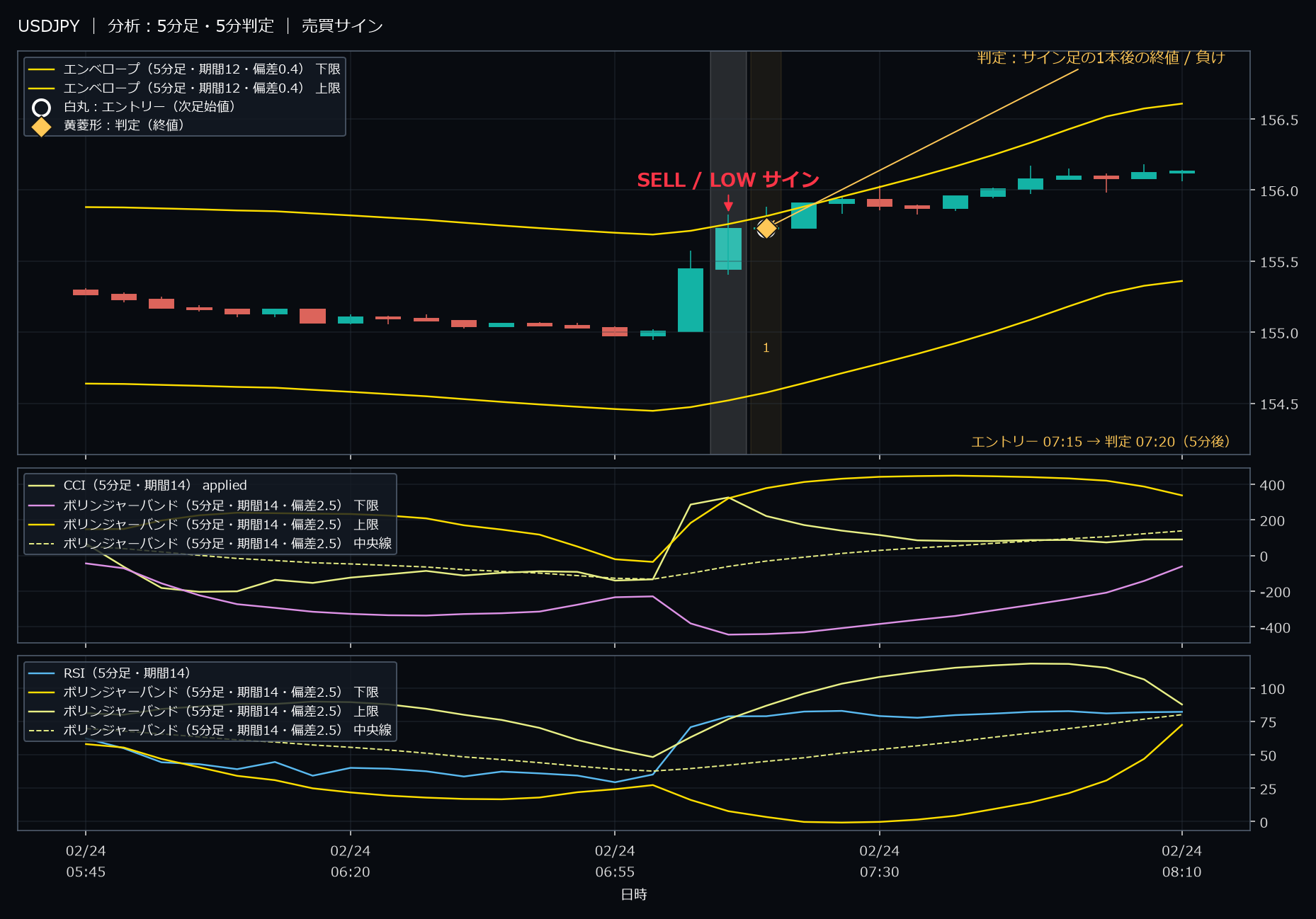Click the CCI panel ボリンジャーバンド 中央線 legend entry
Image resolution: width=1316 pixels, height=919 pixels.
(x=210, y=543)
